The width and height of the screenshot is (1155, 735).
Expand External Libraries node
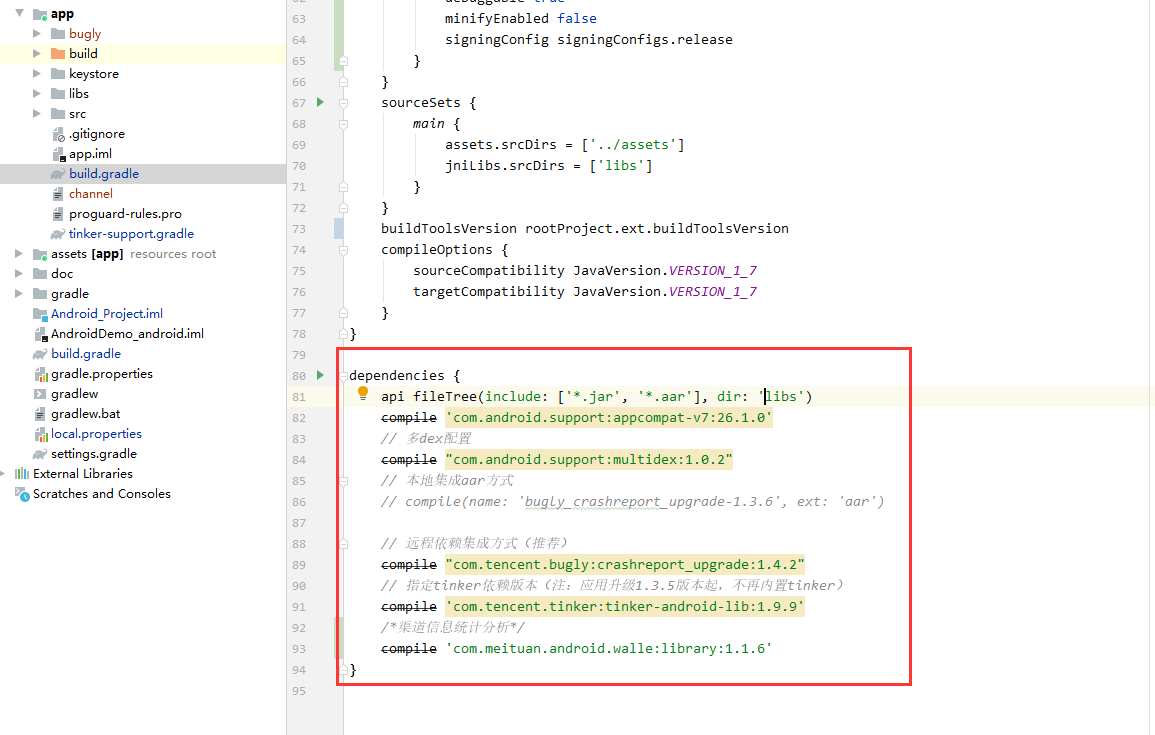[4, 474]
